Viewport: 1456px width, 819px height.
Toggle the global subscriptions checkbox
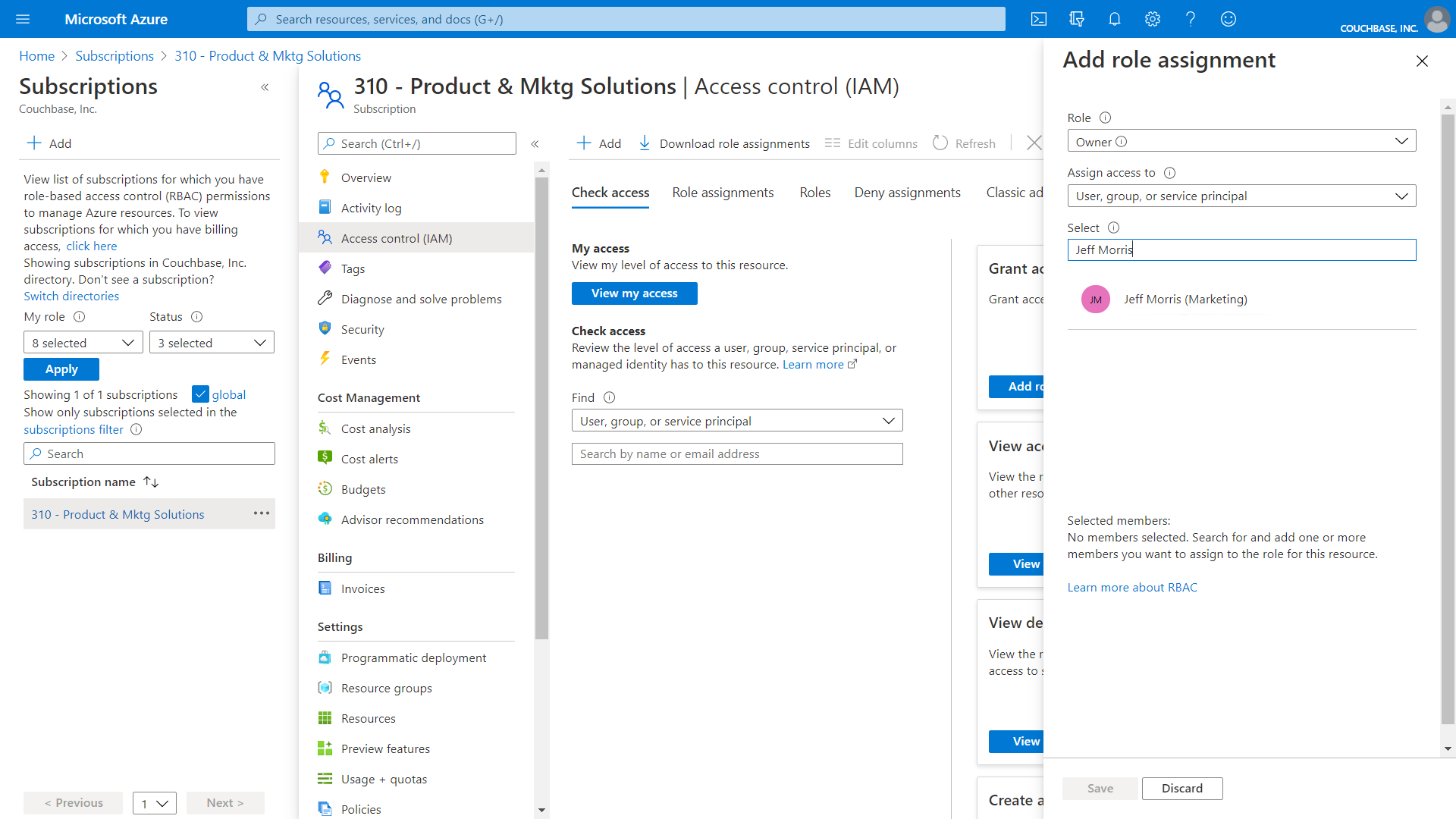click(x=201, y=394)
